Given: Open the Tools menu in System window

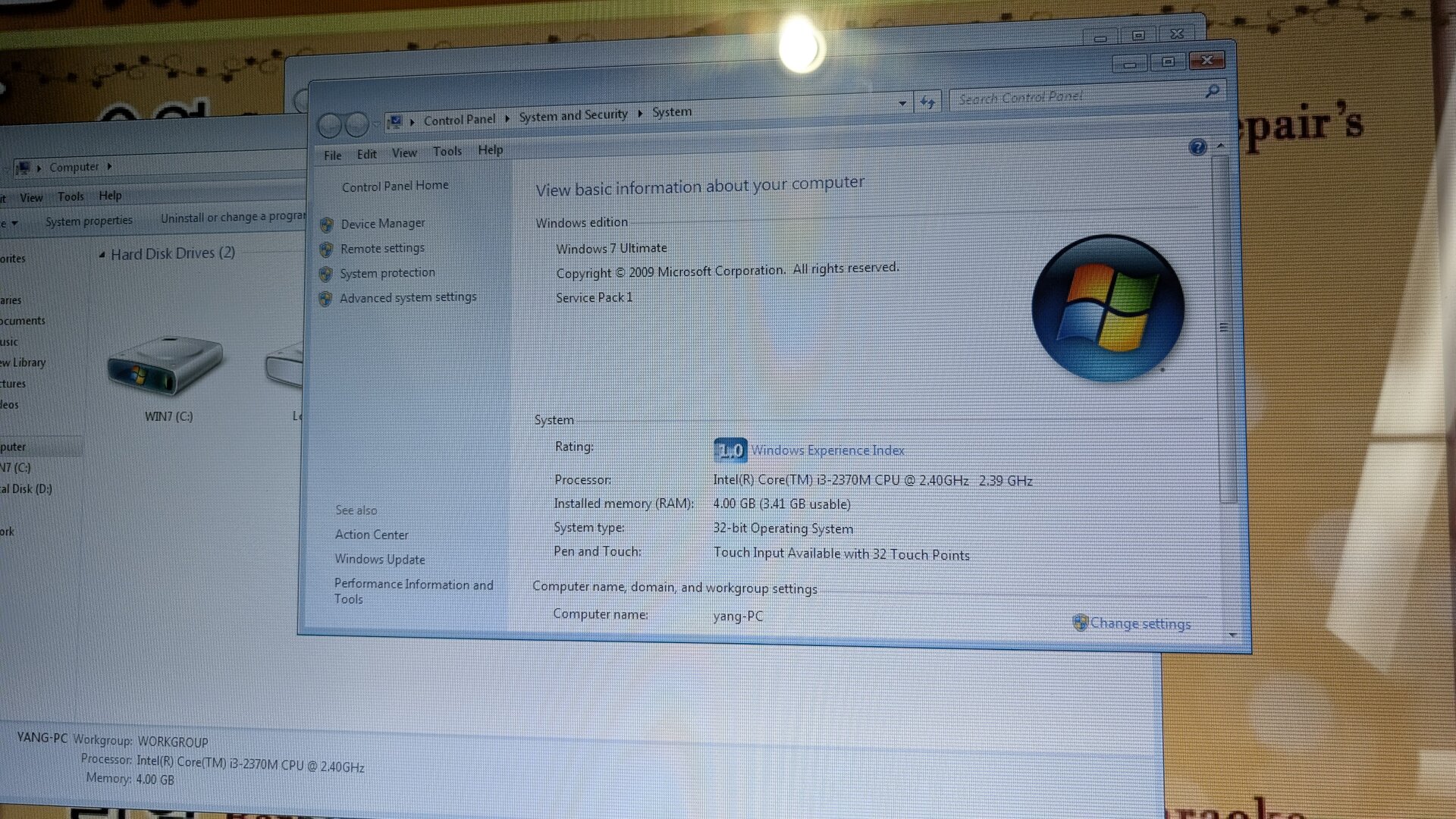Looking at the screenshot, I should coord(447,152).
